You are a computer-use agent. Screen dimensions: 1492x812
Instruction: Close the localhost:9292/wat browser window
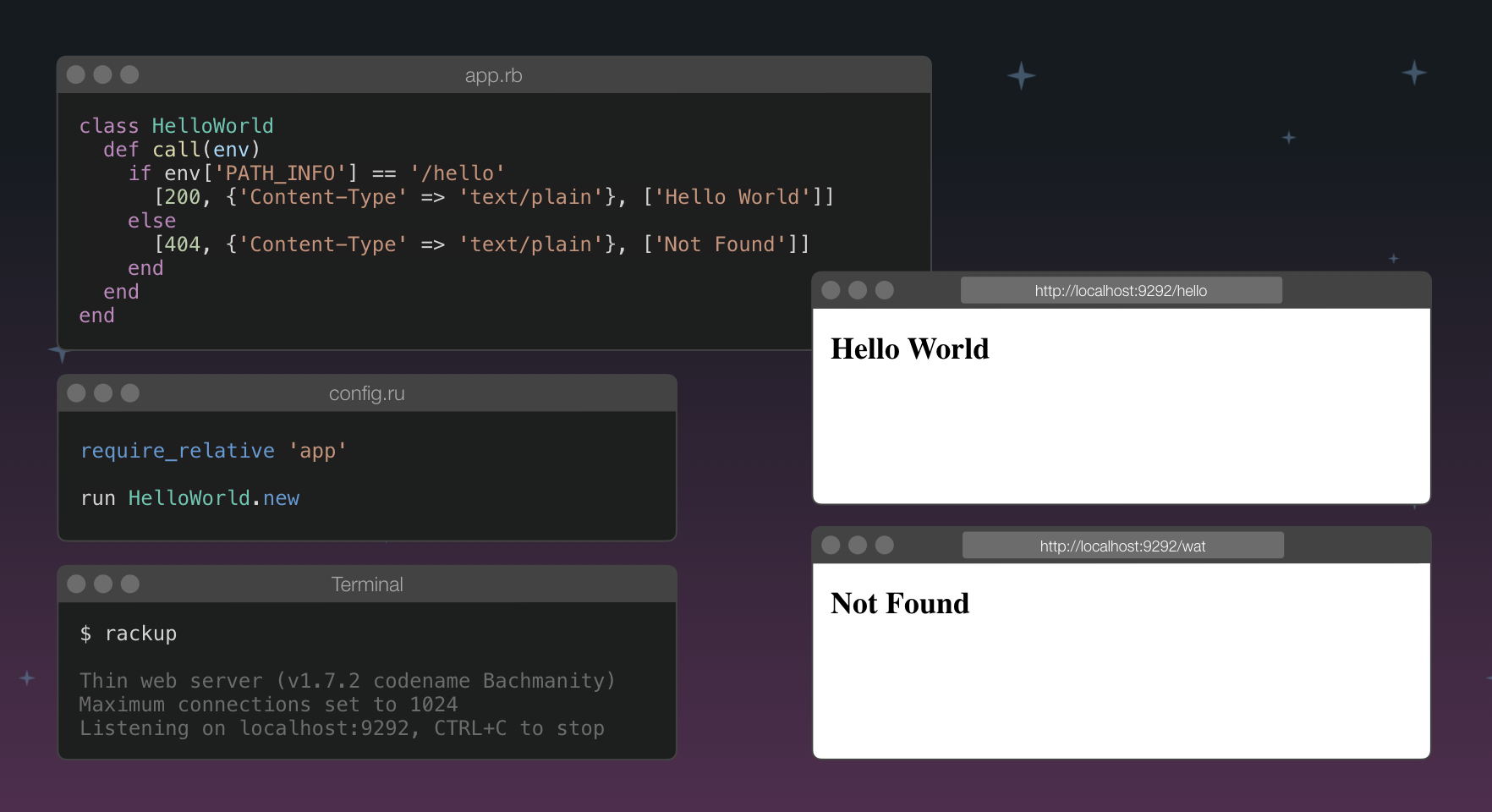click(831, 545)
